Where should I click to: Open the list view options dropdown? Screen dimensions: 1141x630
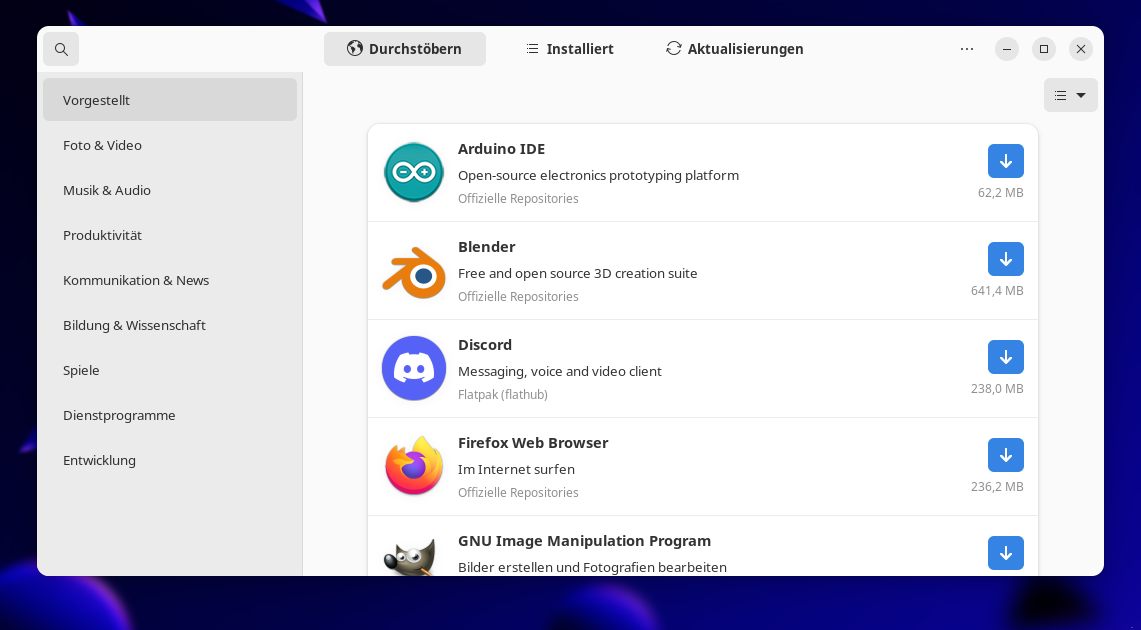point(1070,95)
